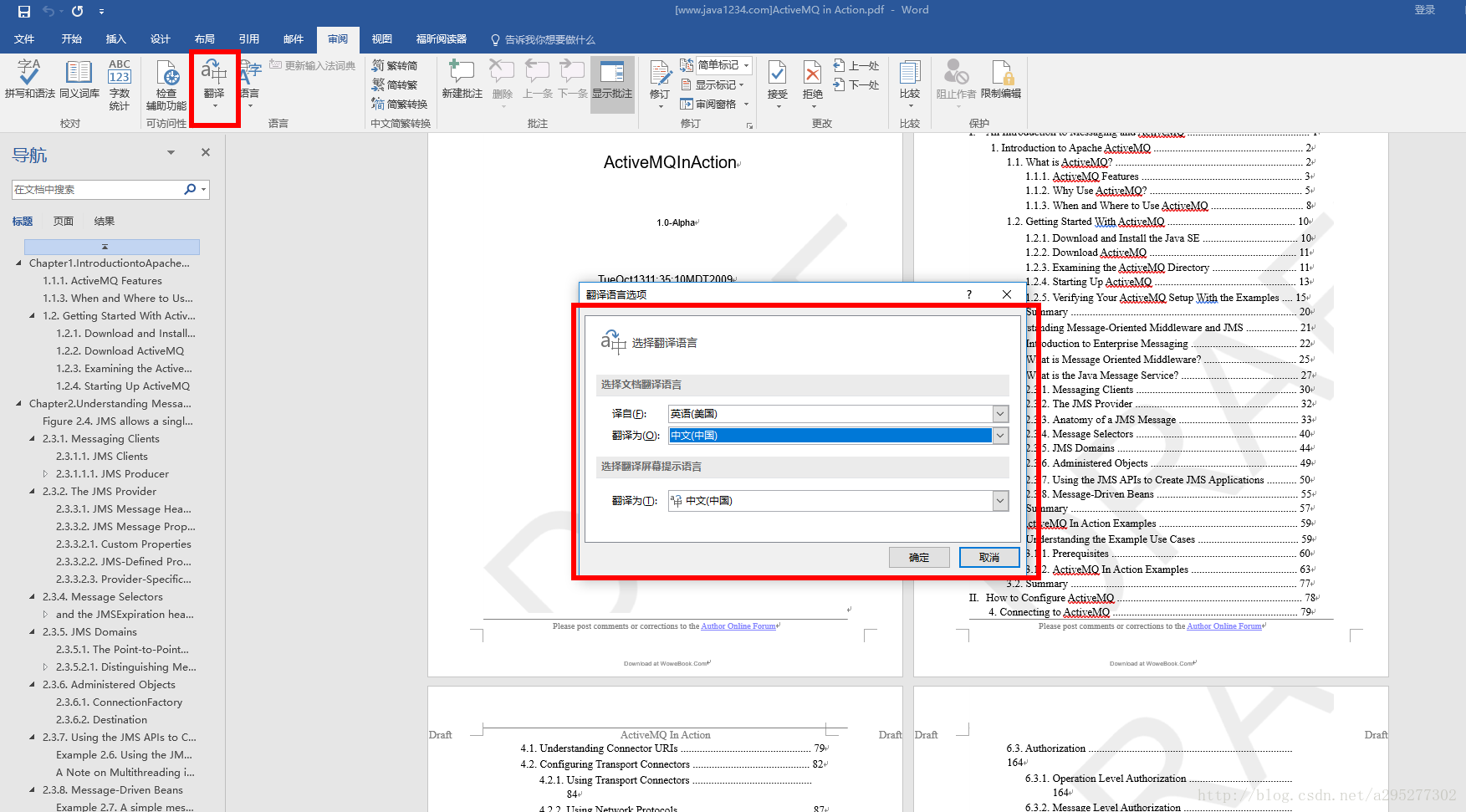This screenshot has width=1466, height=812.
Task: Run accessibility checker (检查辅助功能)
Action: point(166,84)
